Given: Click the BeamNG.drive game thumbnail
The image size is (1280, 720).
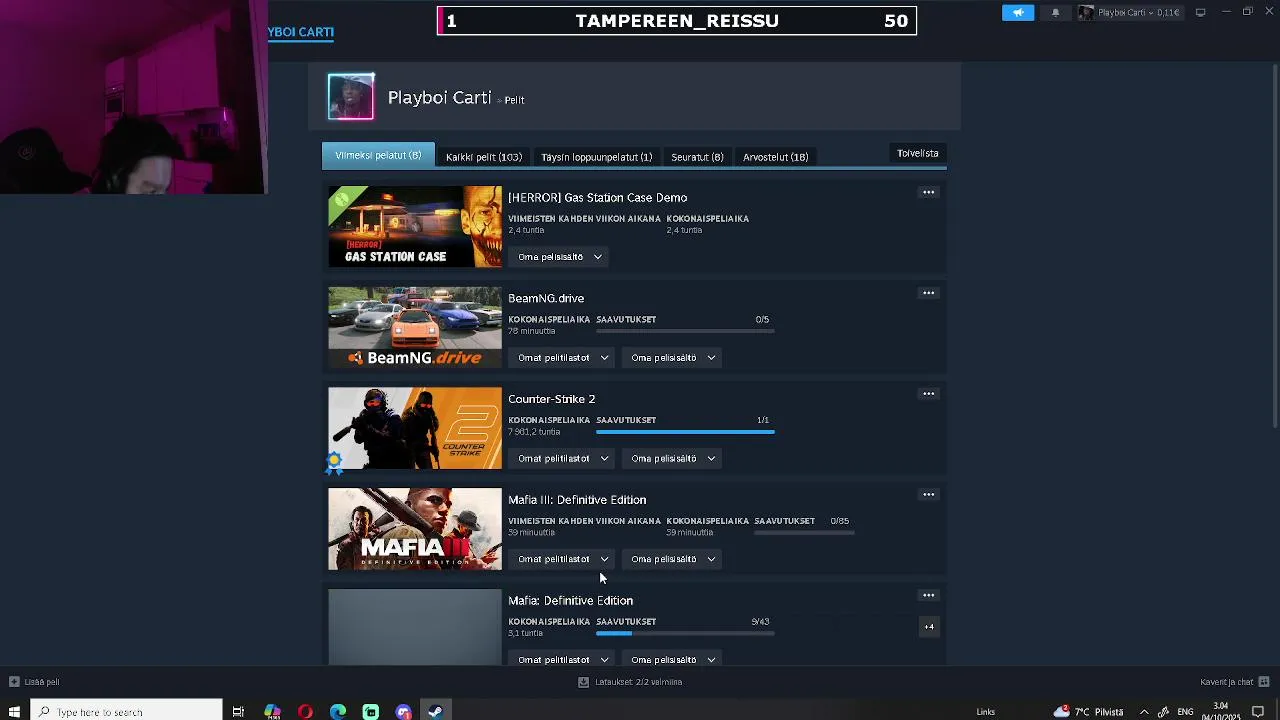Looking at the screenshot, I should 415,328.
